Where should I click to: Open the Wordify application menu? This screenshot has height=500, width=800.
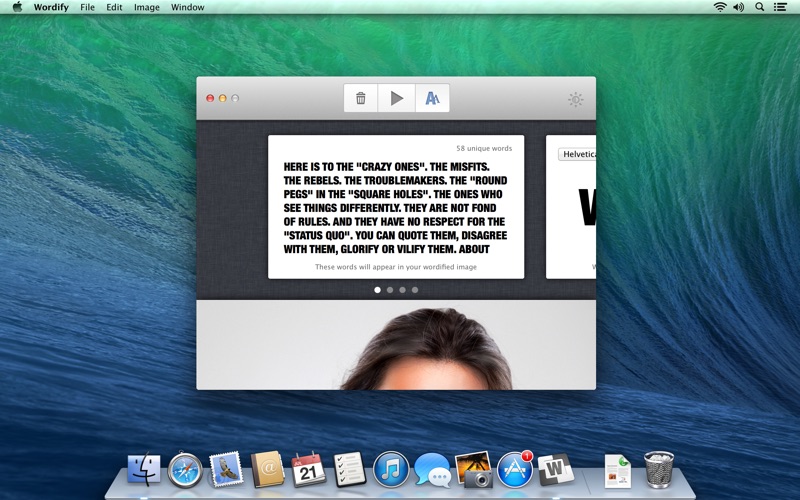point(51,7)
